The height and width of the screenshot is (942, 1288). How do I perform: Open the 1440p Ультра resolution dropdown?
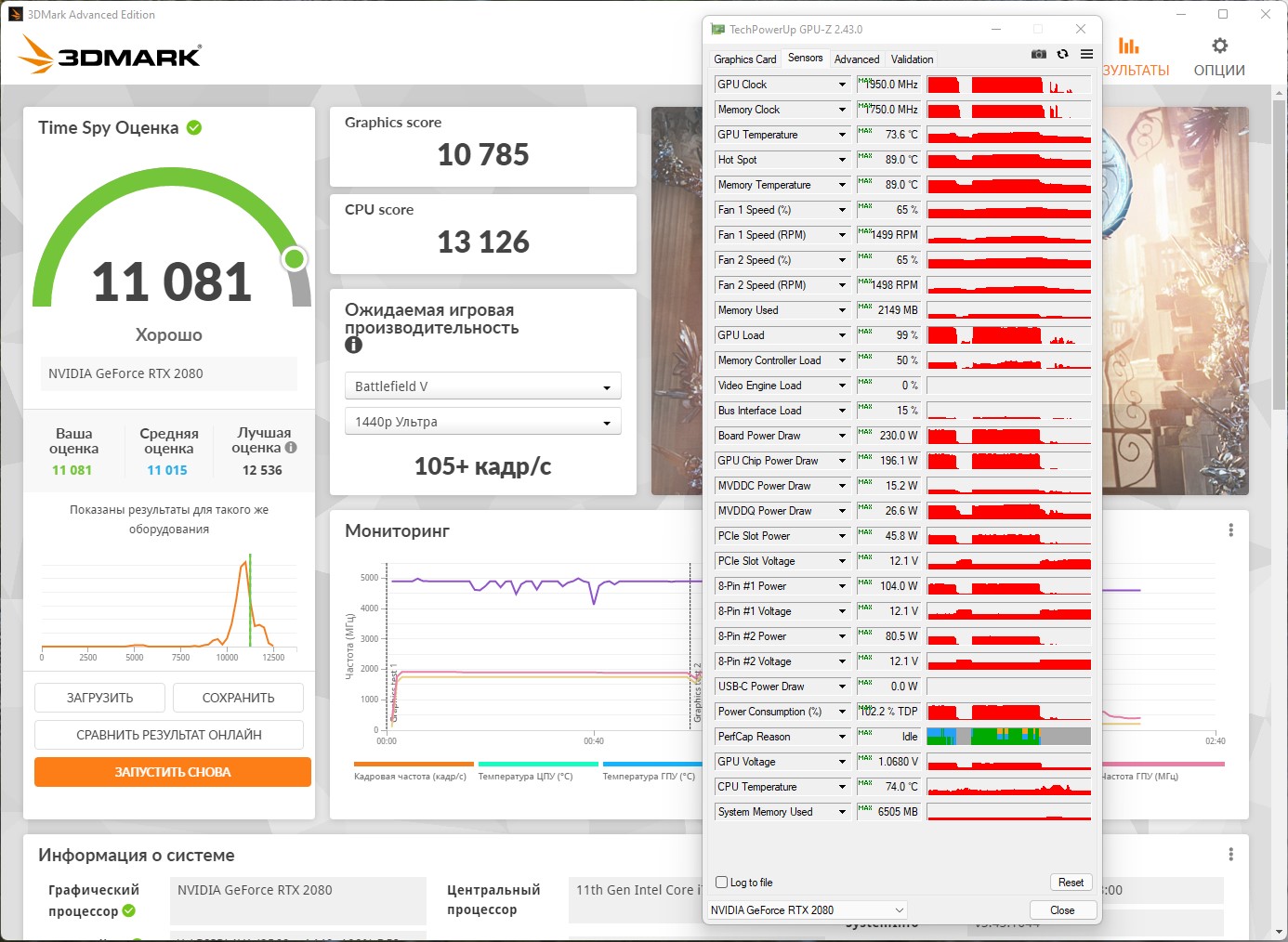[481, 422]
